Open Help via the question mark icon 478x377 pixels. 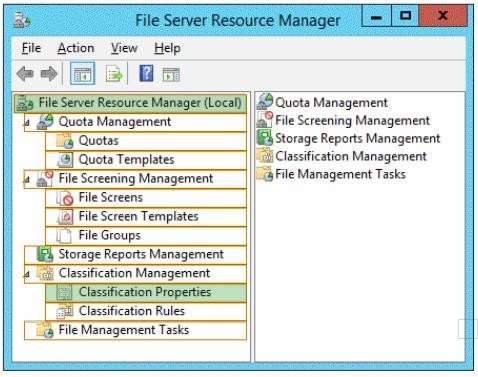[146, 73]
